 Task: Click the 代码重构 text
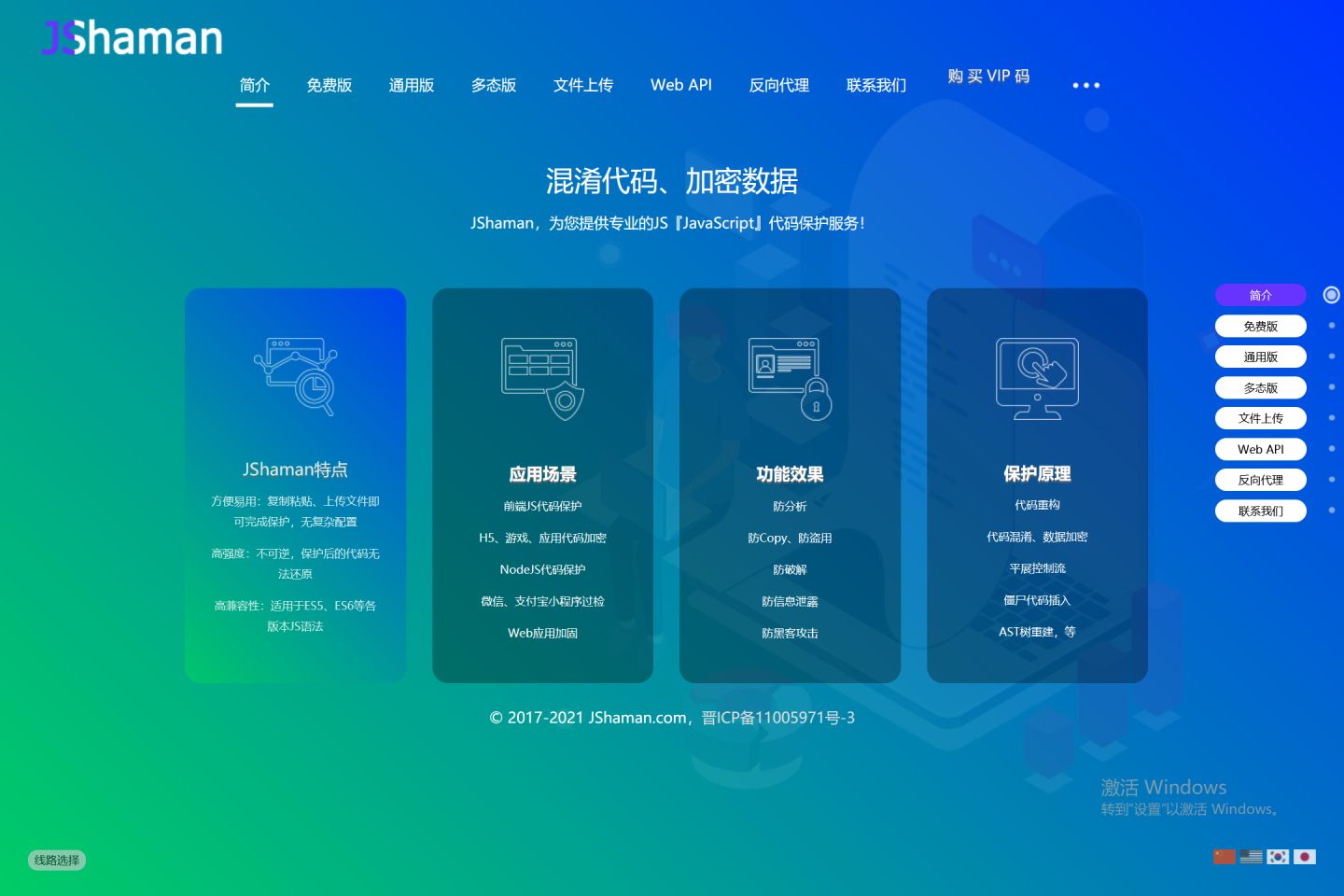[1038, 505]
